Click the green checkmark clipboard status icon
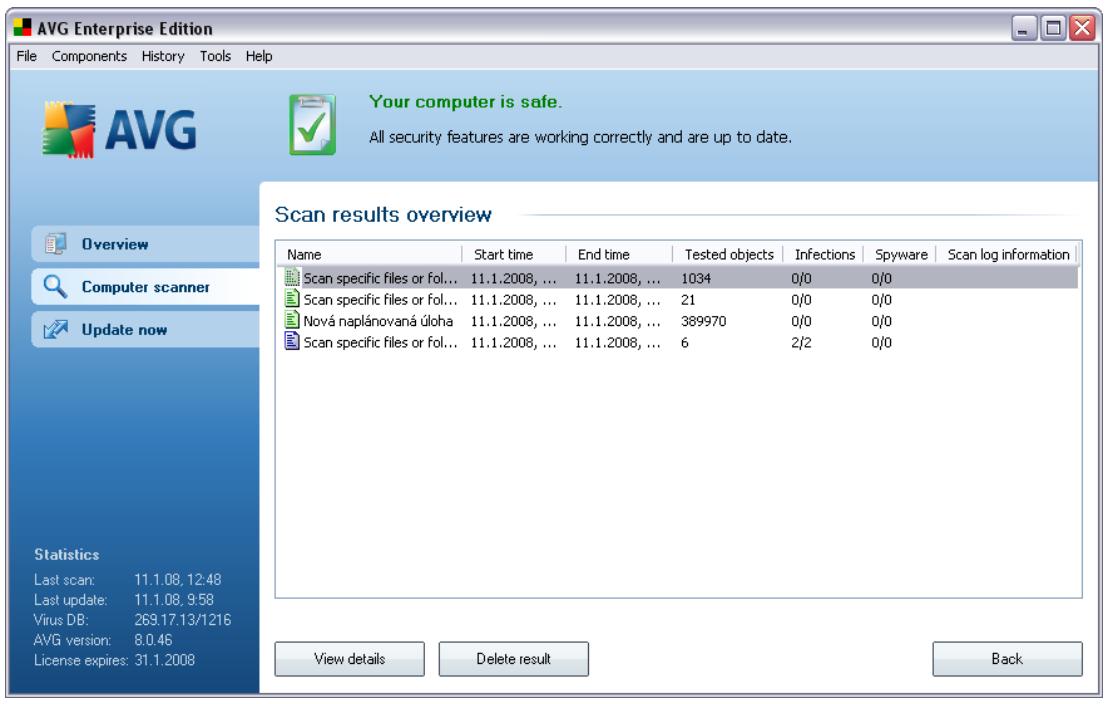Screen dimensions: 1107x704 (x=312, y=125)
